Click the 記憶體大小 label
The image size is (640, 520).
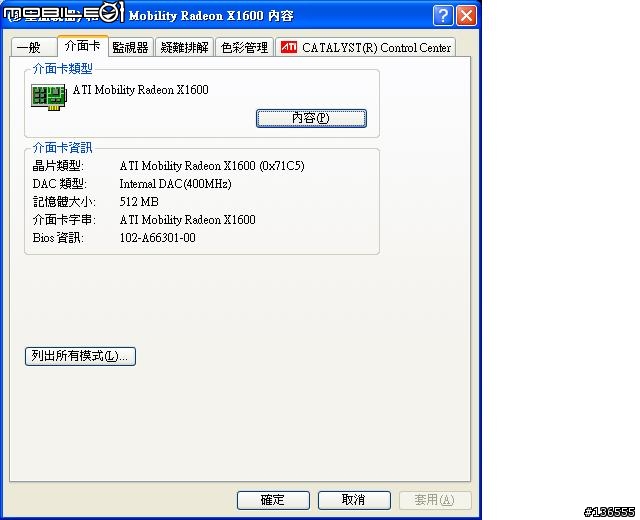64,202
